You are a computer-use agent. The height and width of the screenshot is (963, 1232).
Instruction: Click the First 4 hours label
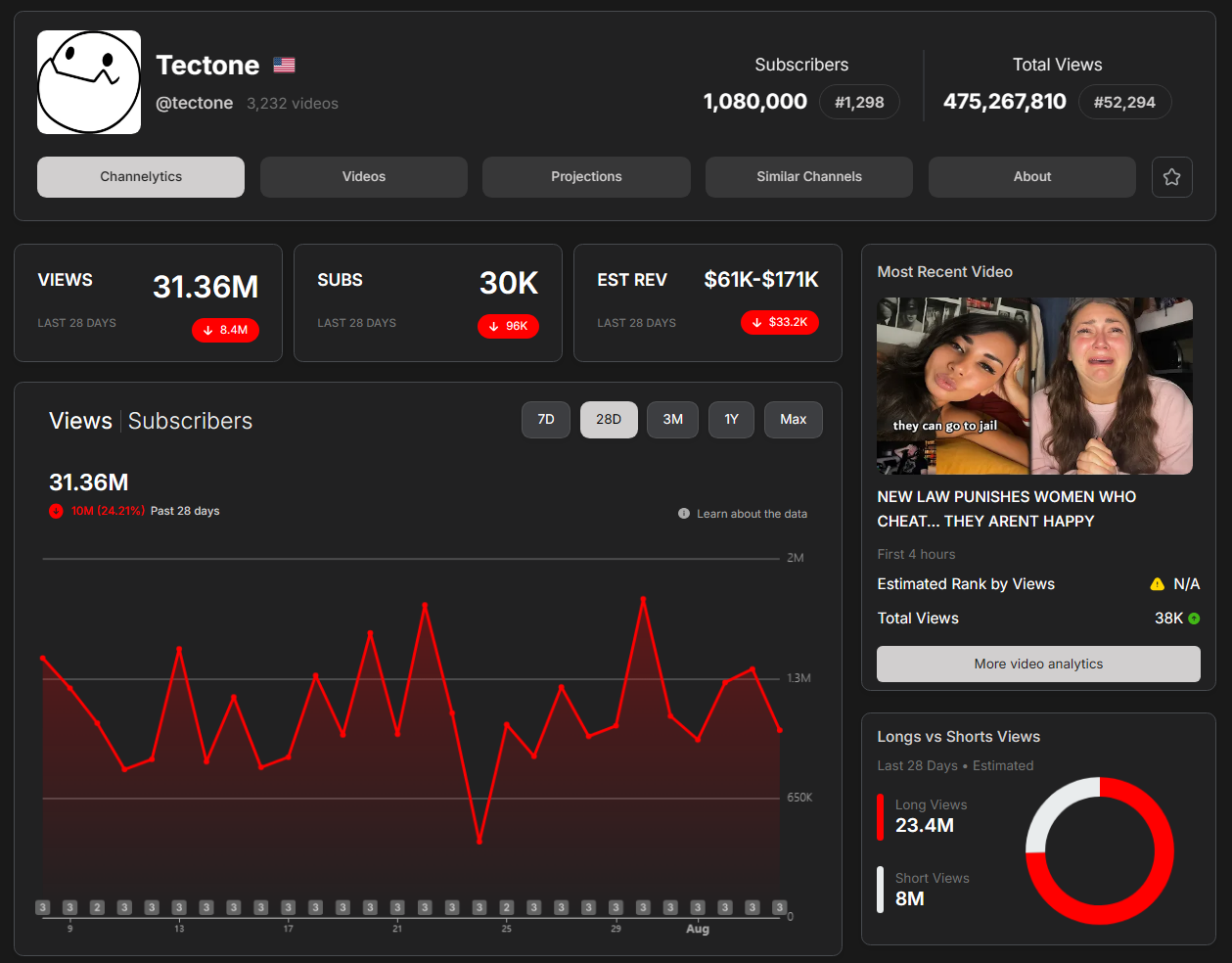coord(916,555)
